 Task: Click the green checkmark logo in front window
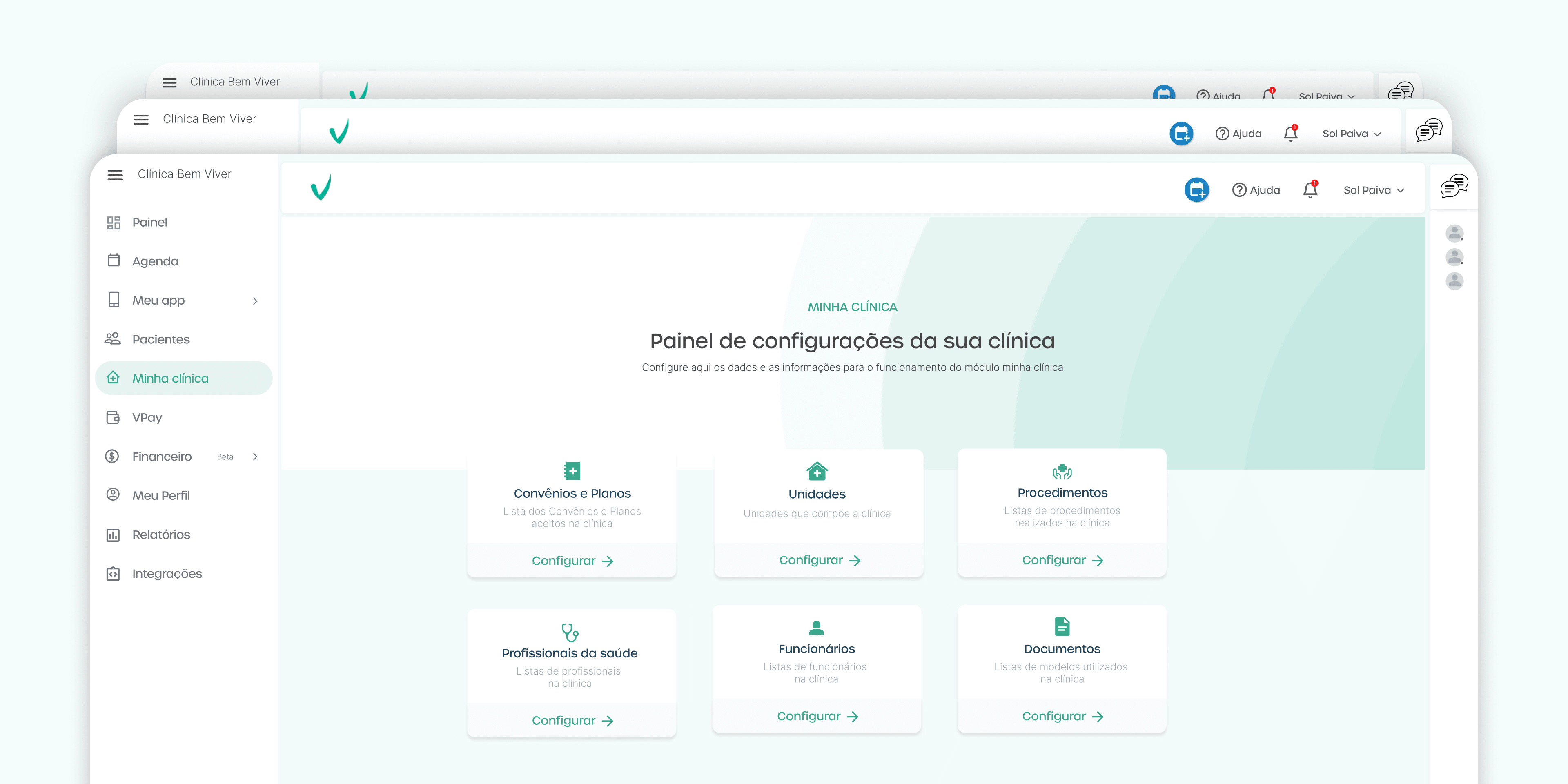(x=321, y=187)
